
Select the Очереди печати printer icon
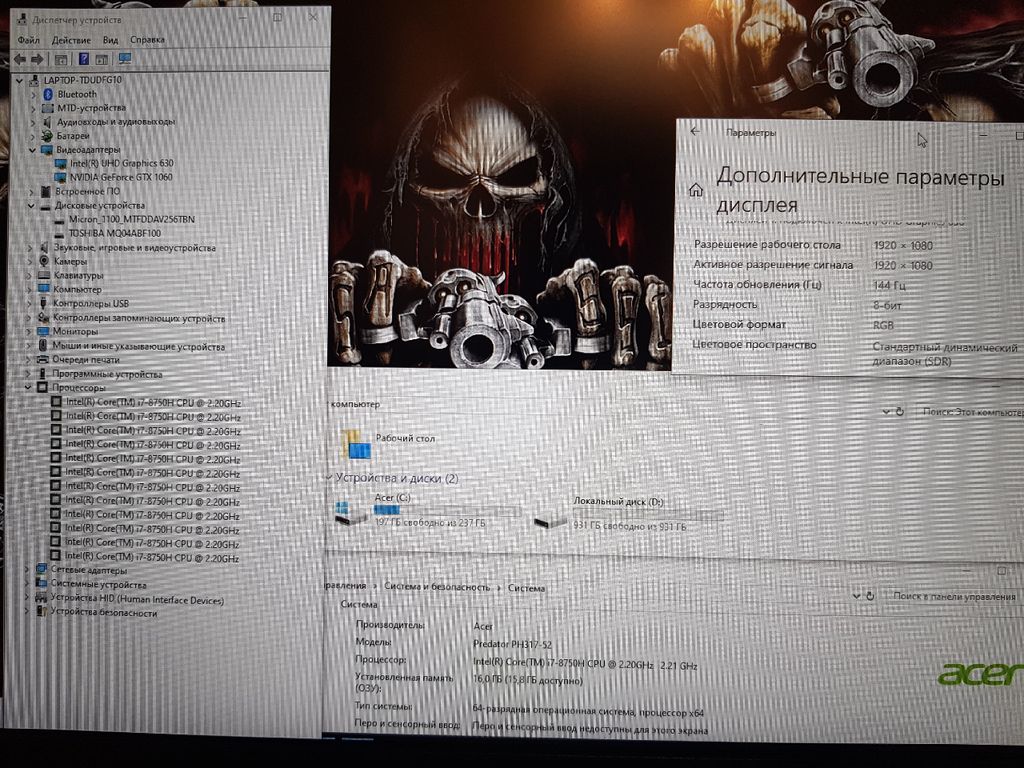pos(42,360)
